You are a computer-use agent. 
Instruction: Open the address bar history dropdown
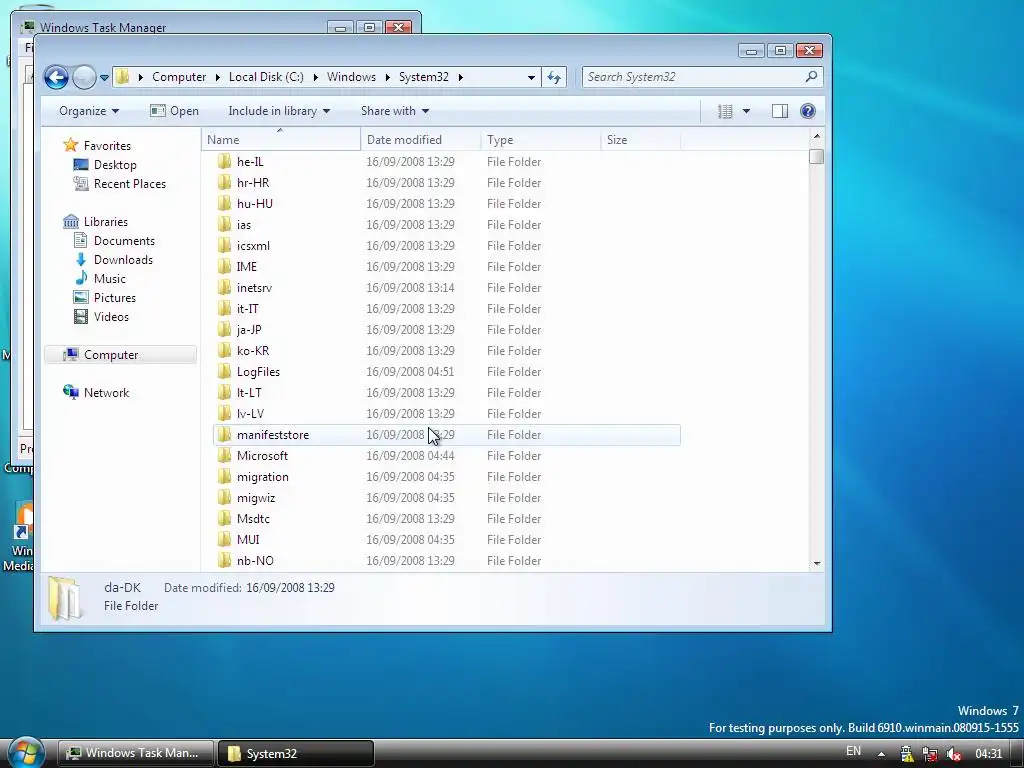pos(532,77)
